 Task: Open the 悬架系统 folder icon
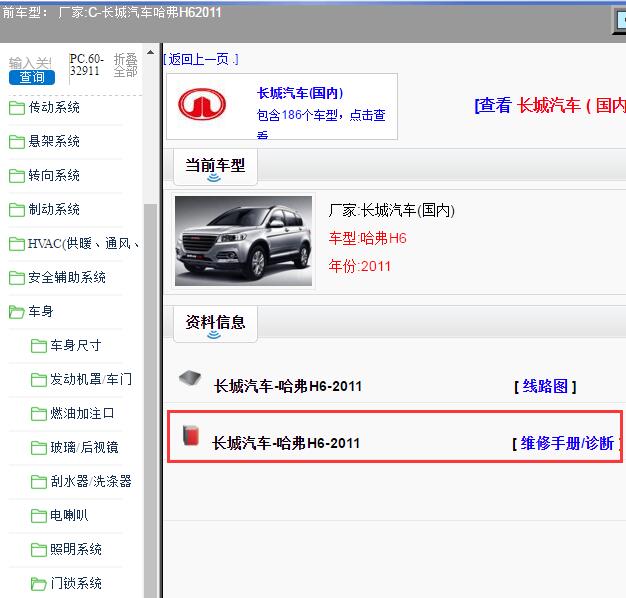point(17,142)
